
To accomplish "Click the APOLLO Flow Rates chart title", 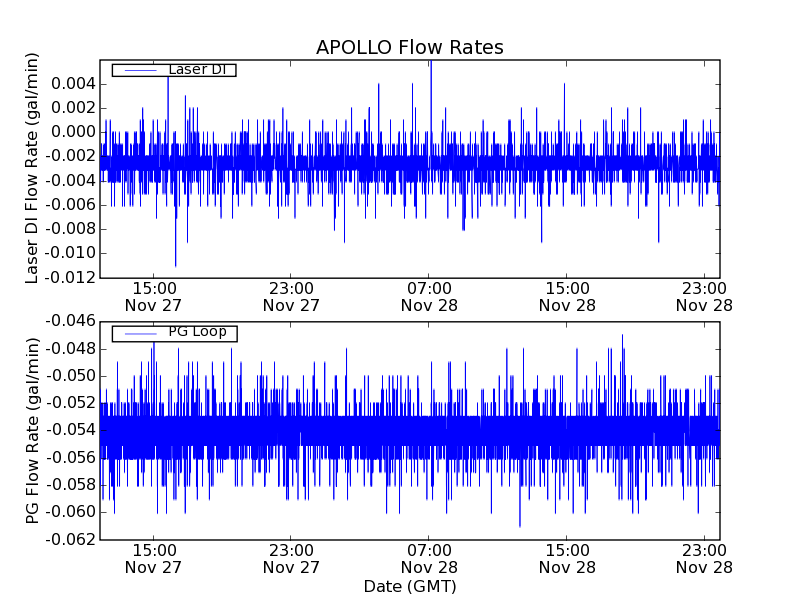I will click(409, 48).
